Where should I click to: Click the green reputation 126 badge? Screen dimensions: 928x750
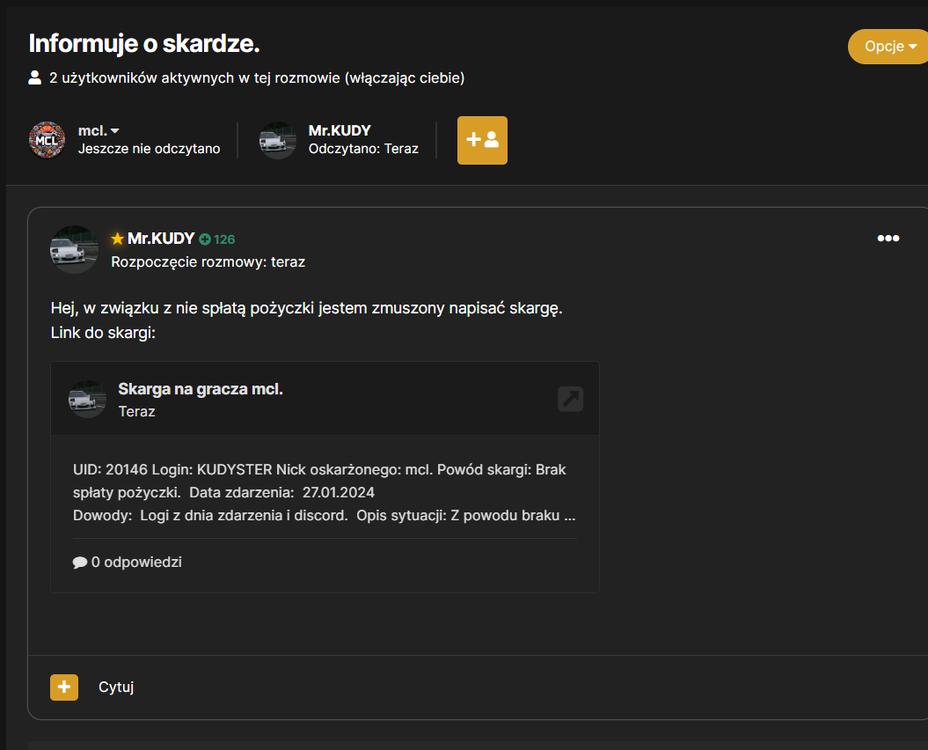coord(217,239)
